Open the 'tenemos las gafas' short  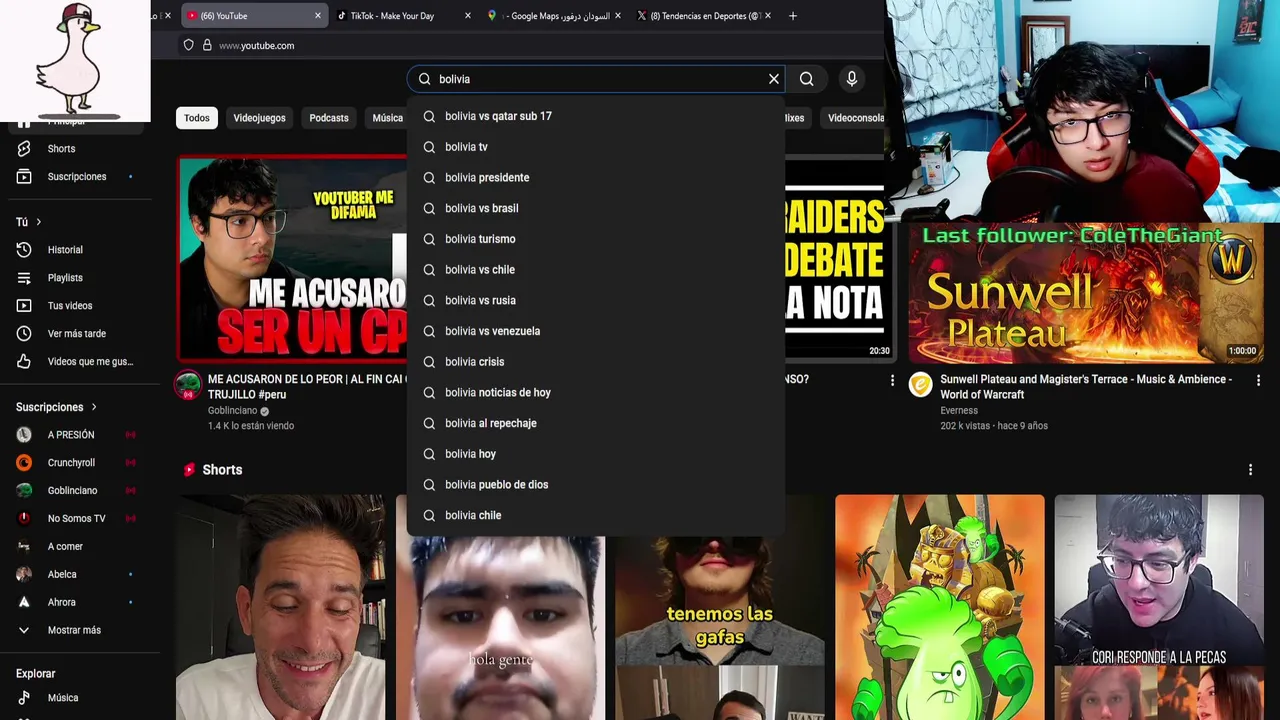[x=720, y=628]
